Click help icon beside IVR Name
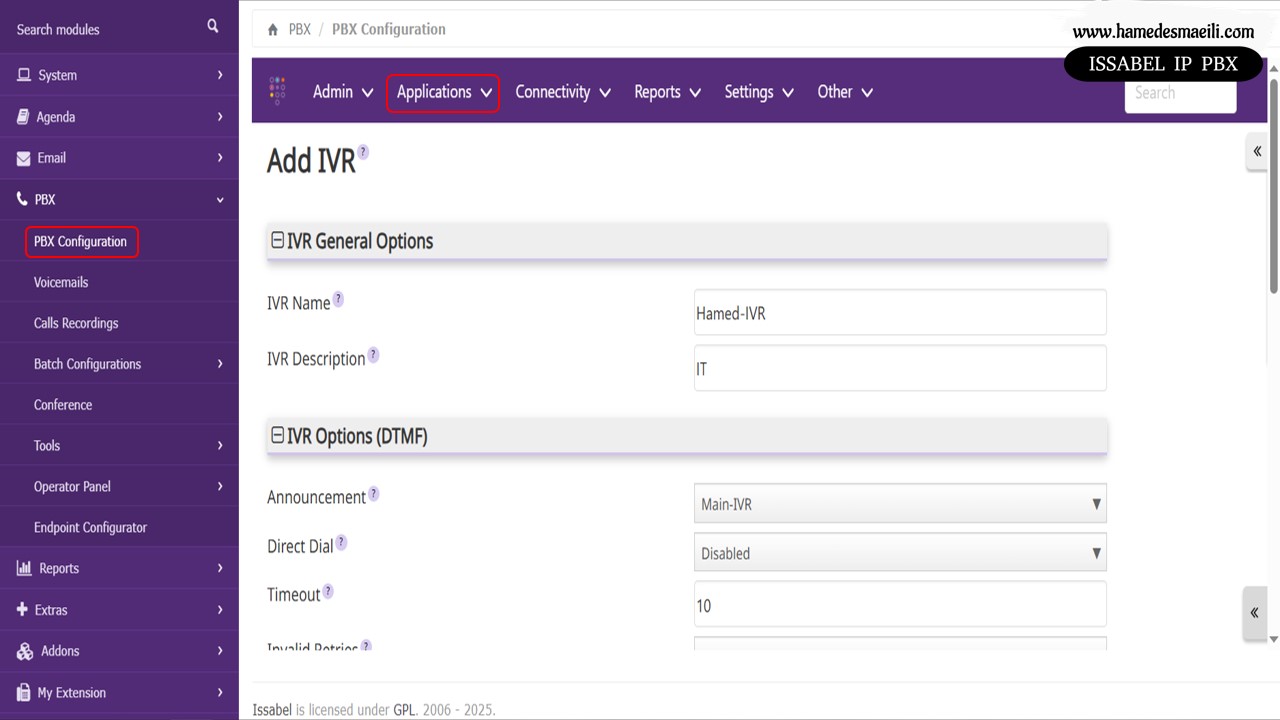The width and height of the screenshot is (1280, 720). pyautogui.click(x=338, y=299)
